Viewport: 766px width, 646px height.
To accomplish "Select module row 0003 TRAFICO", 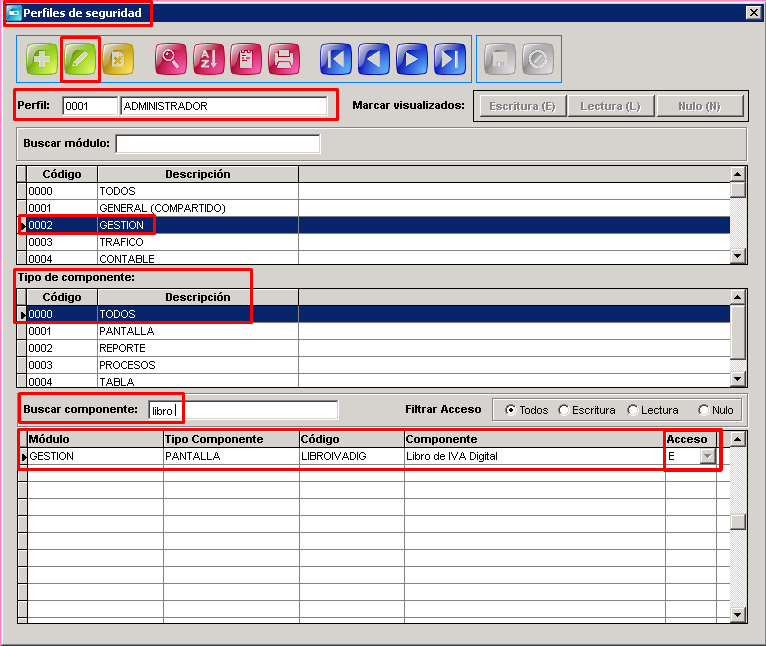I will 373,242.
